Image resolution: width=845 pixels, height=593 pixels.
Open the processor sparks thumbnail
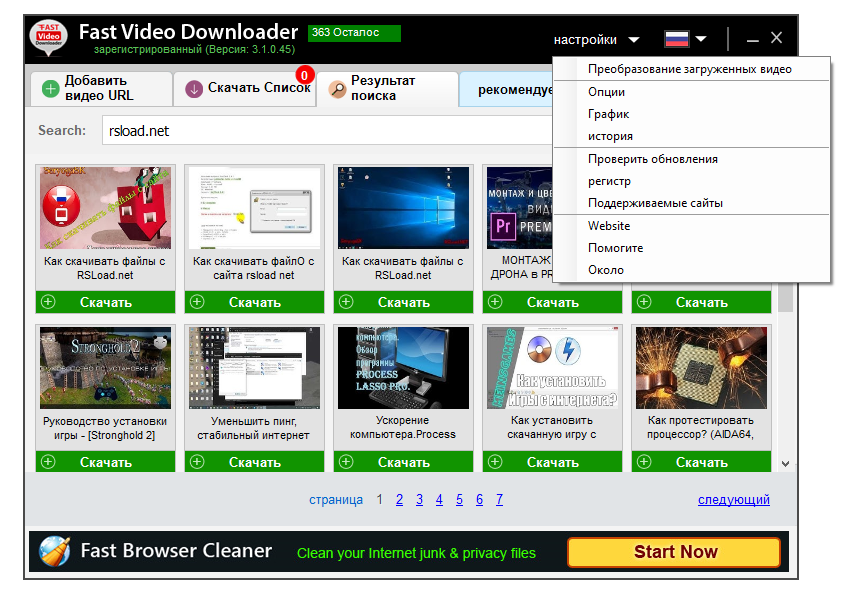(702, 368)
